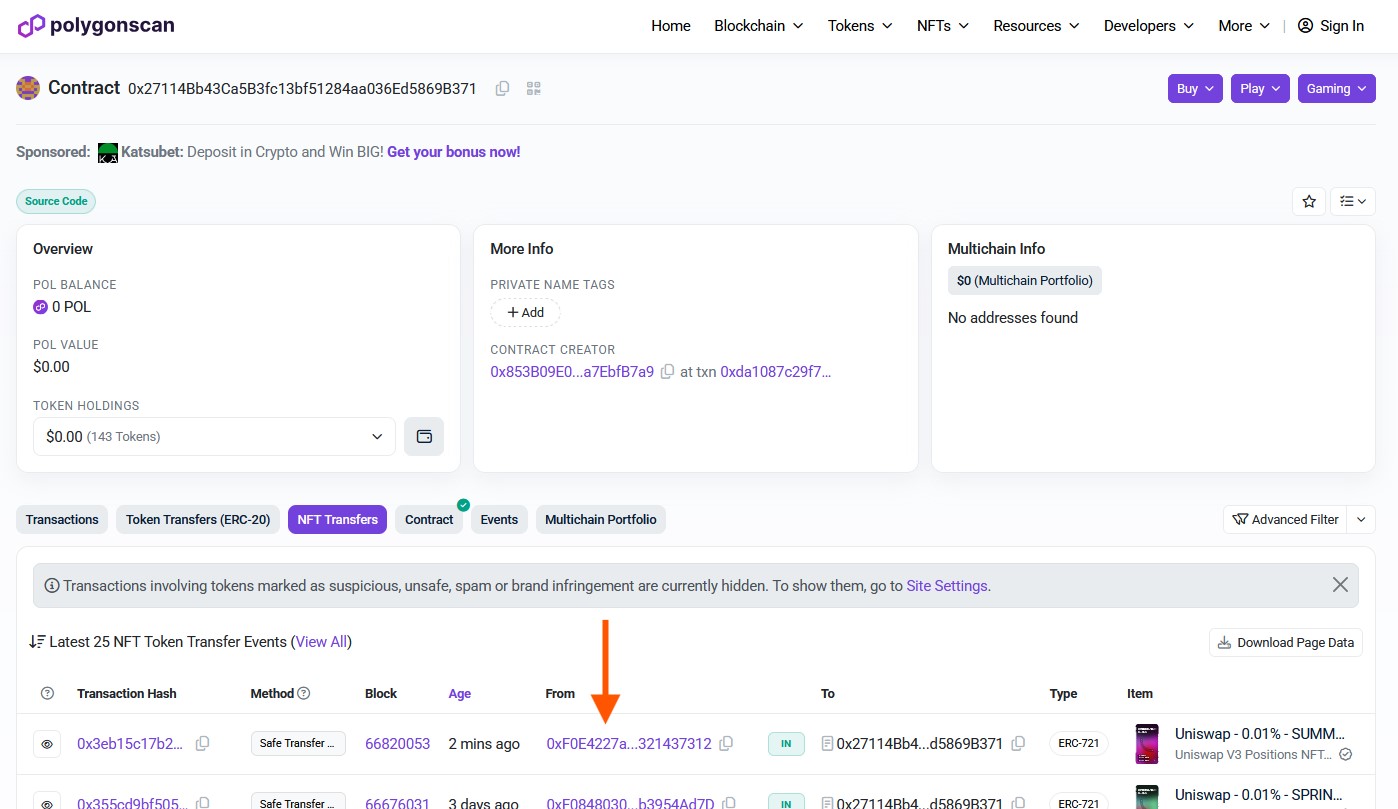Click the help icon next to Method column
The image size is (1398, 809).
[x=304, y=693]
